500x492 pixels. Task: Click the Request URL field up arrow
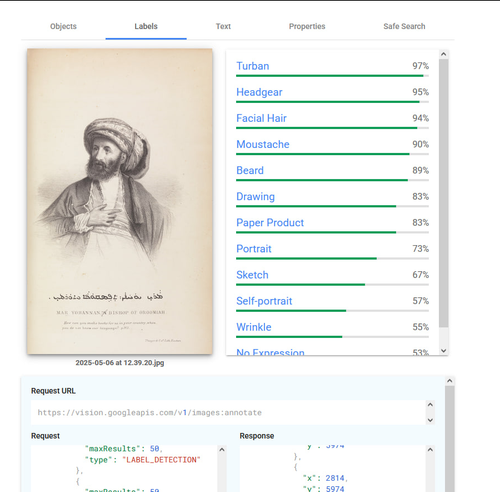[430, 405]
